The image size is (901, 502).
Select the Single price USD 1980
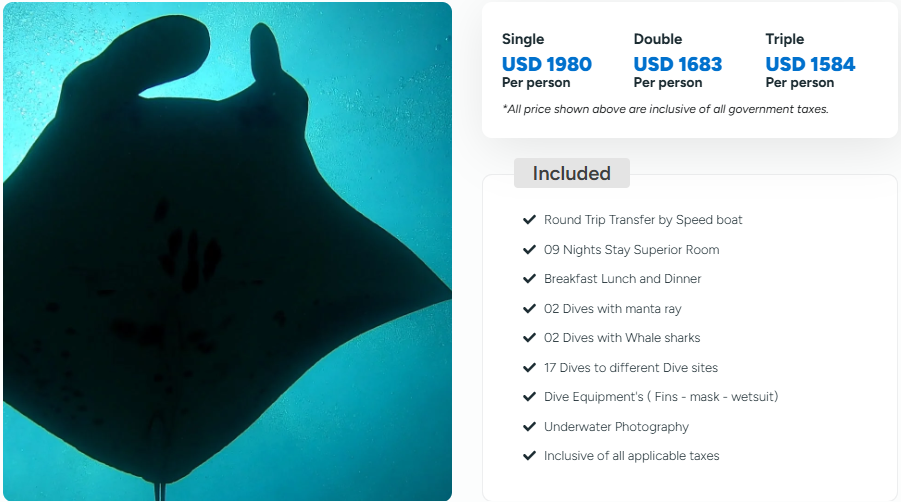point(547,64)
